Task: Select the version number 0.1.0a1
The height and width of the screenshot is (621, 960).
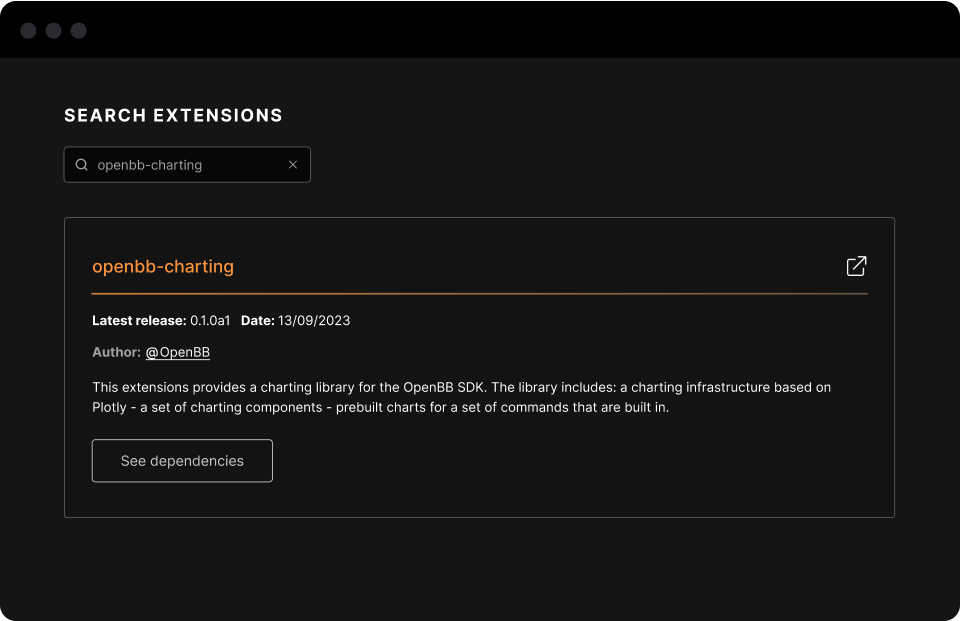Action: point(210,321)
